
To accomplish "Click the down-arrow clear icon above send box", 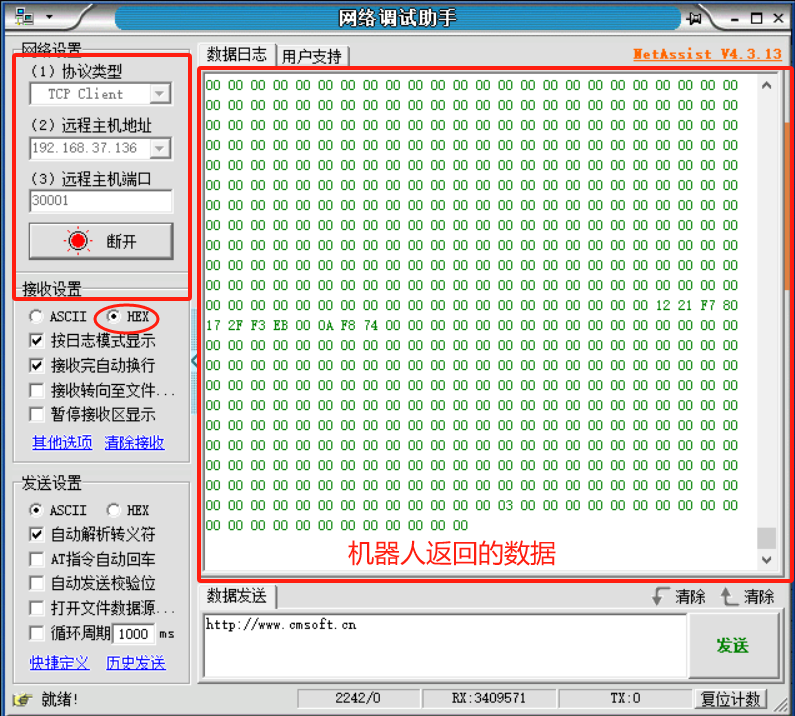I will click(x=660, y=596).
